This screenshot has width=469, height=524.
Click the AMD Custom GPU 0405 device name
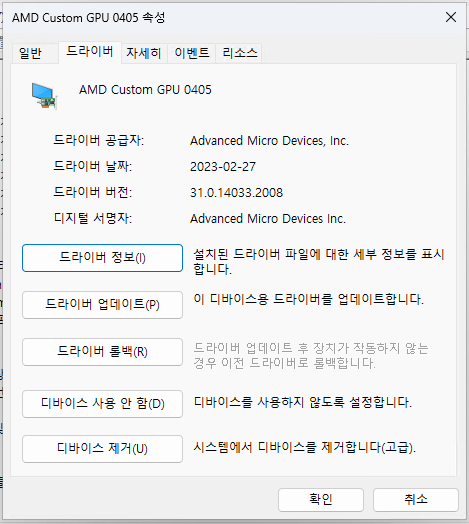pyautogui.click(x=145, y=90)
